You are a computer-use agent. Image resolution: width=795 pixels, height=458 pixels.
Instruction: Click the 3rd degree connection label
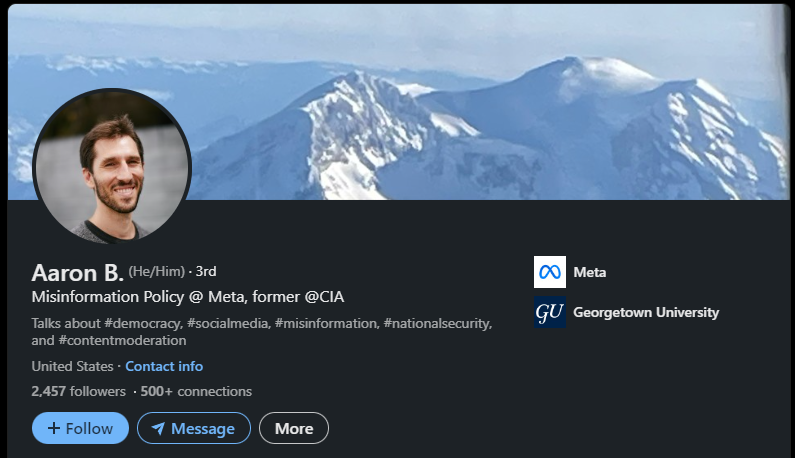206,271
